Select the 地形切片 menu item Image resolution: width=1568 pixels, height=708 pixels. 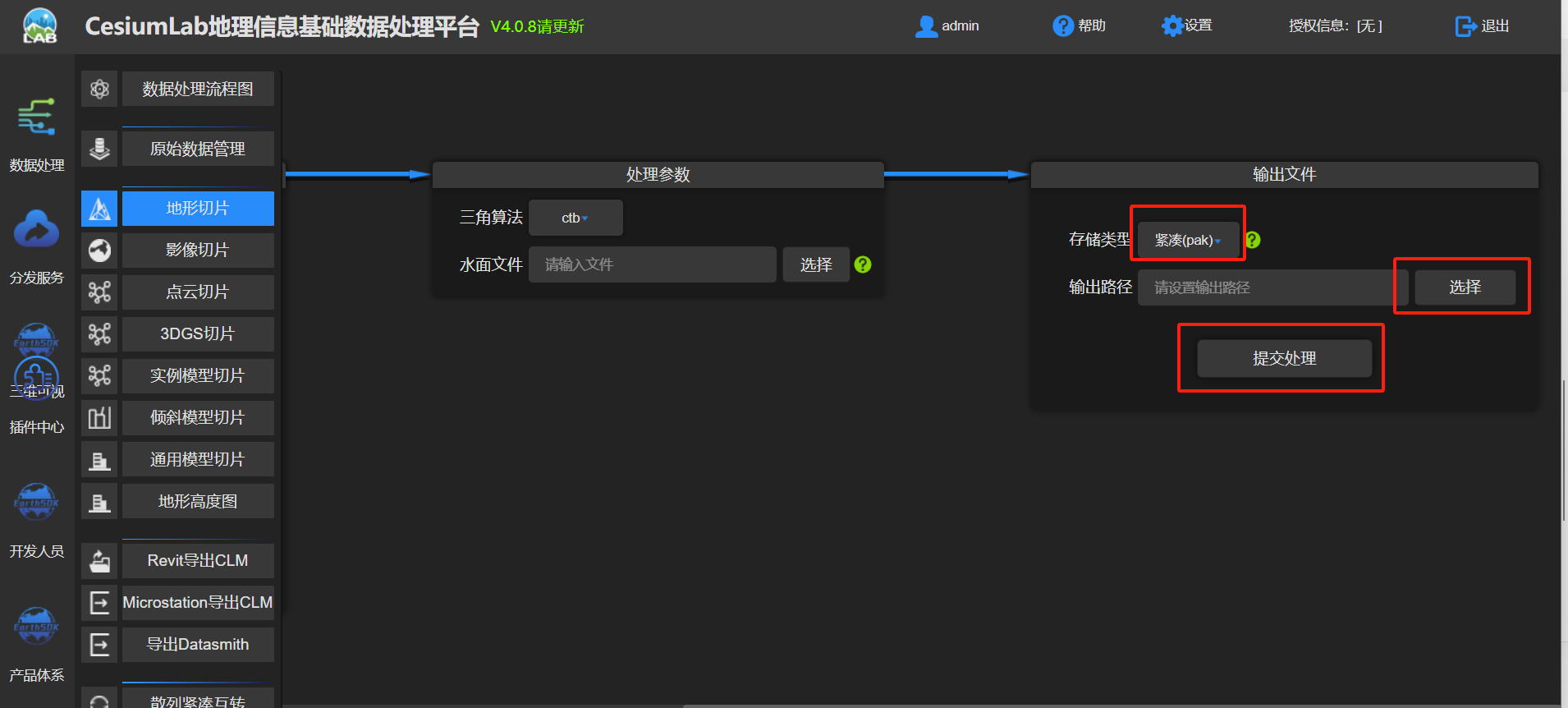(198, 209)
